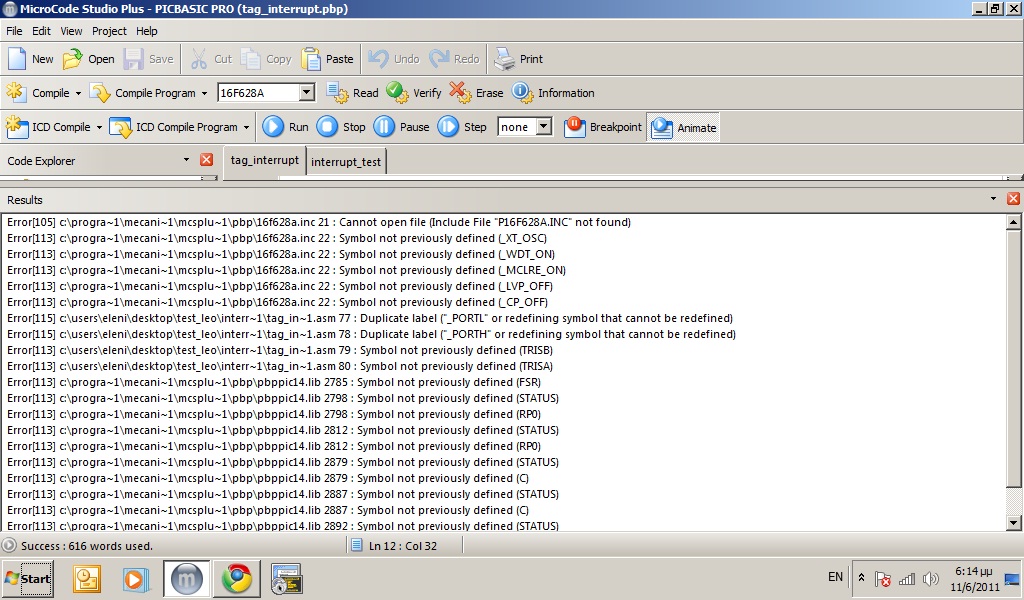Open the 'none' ICD dropdown
The height and width of the screenshot is (600, 1024).
pos(544,127)
